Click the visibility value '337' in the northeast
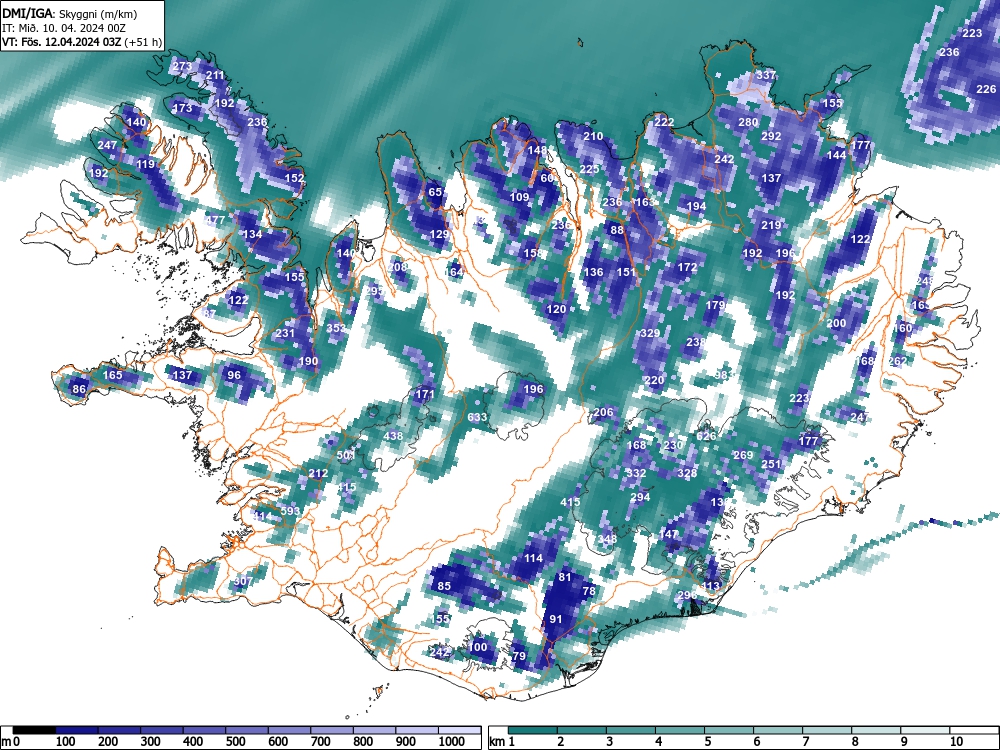The width and height of the screenshot is (1000, 750). click(765, 75)
